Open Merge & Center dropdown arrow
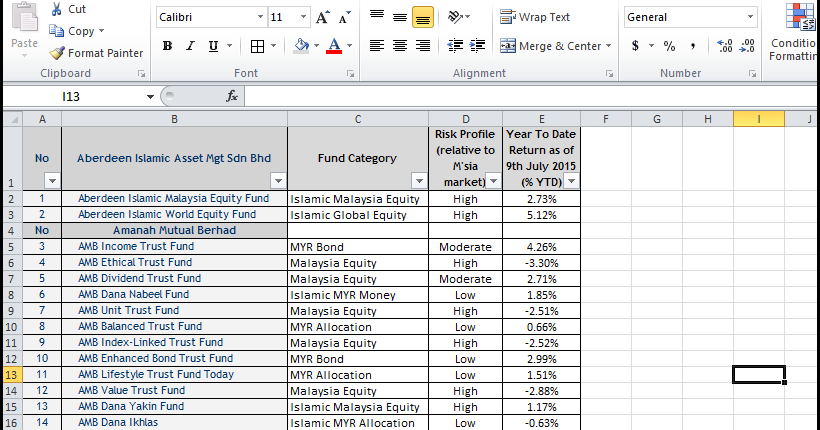 [x=609, y=46]
